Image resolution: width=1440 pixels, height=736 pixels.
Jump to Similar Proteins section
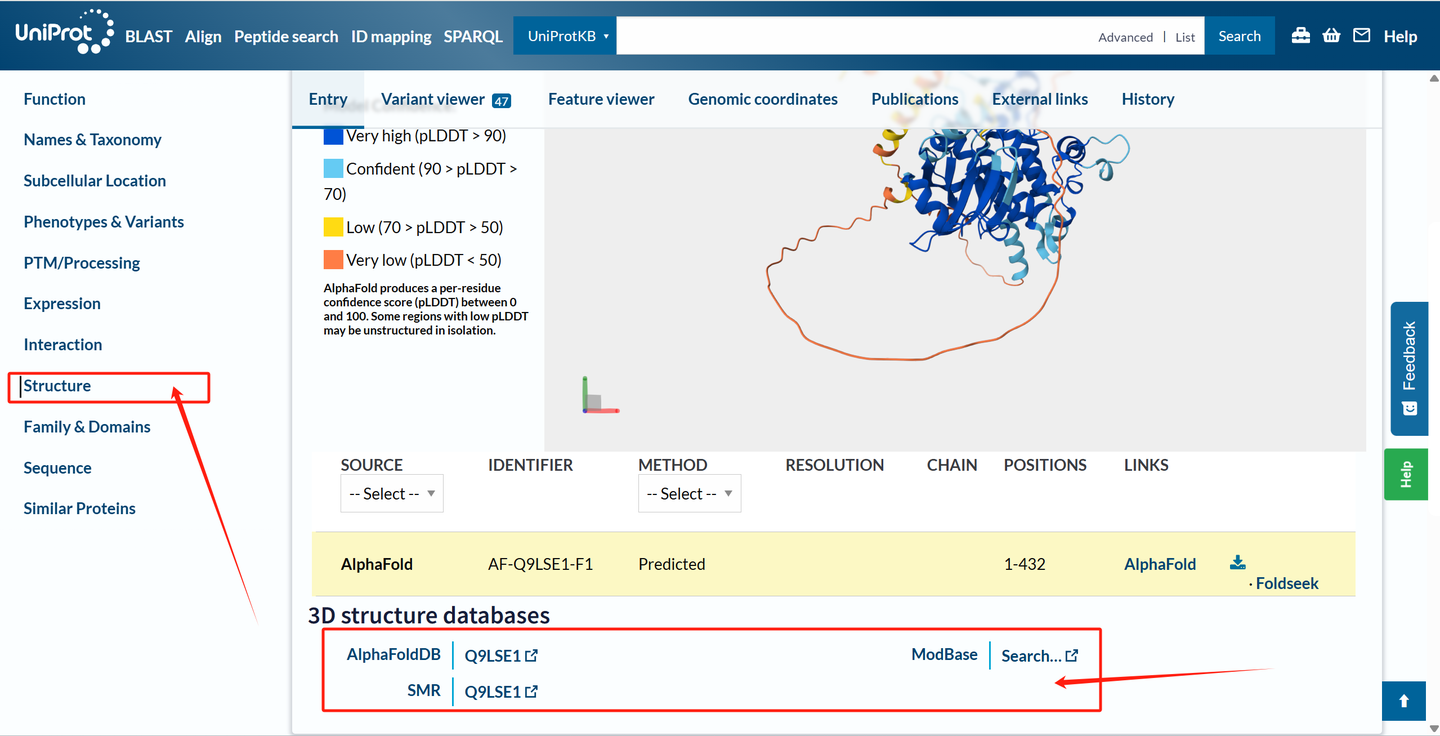[x=80, y=509]
